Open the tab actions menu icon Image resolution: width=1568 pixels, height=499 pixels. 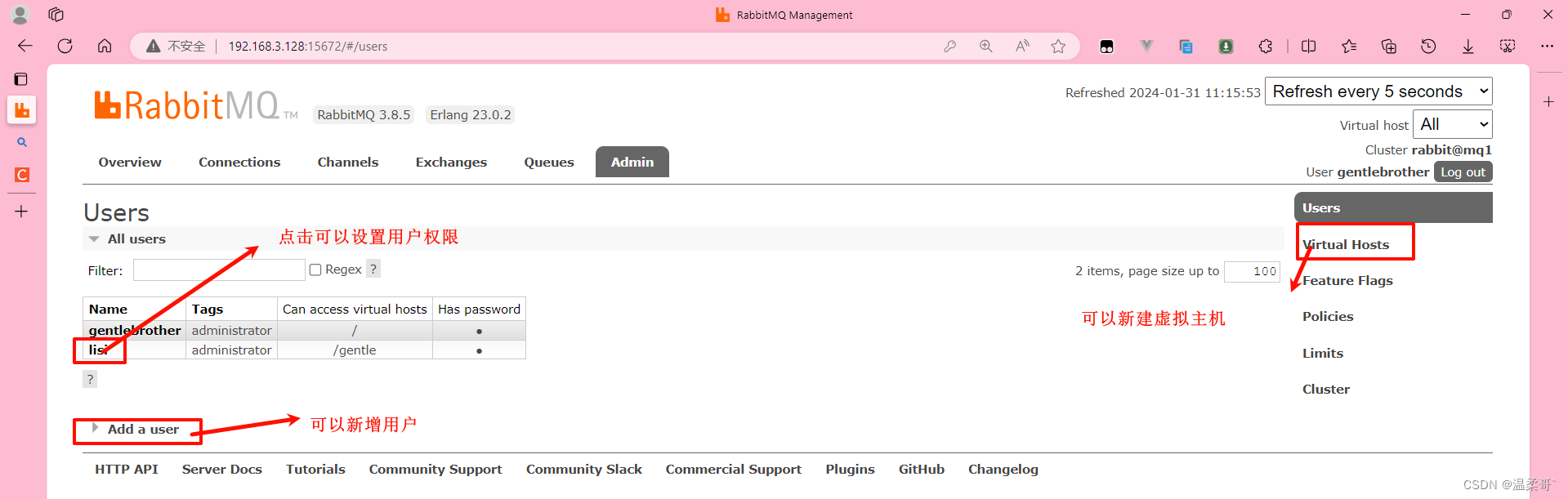(x=56, y=15)
